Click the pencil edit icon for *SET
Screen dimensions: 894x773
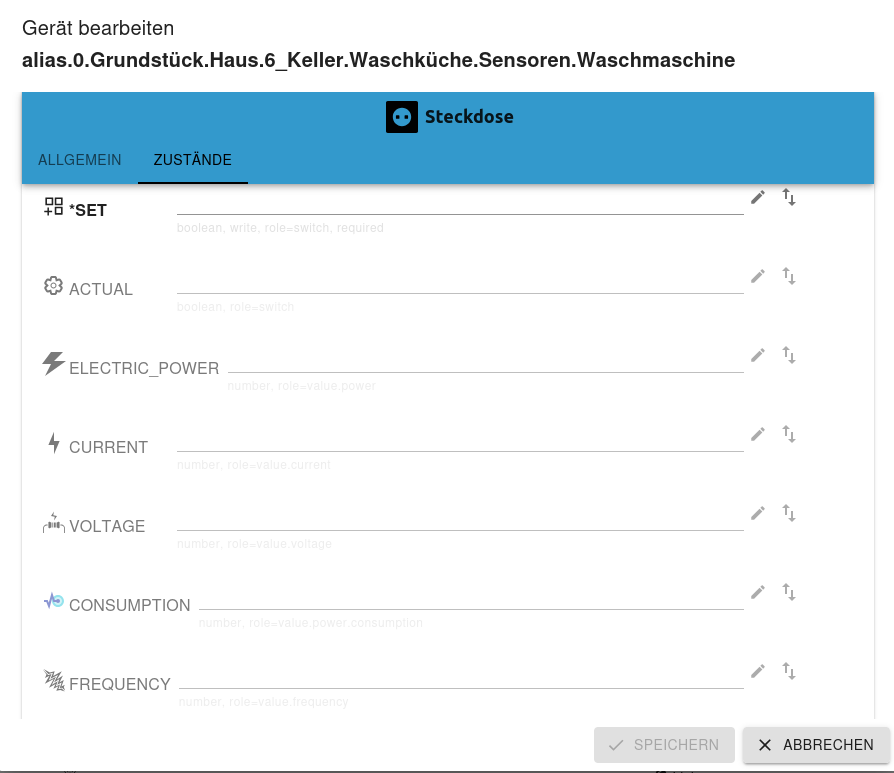(x=758, y=197)
